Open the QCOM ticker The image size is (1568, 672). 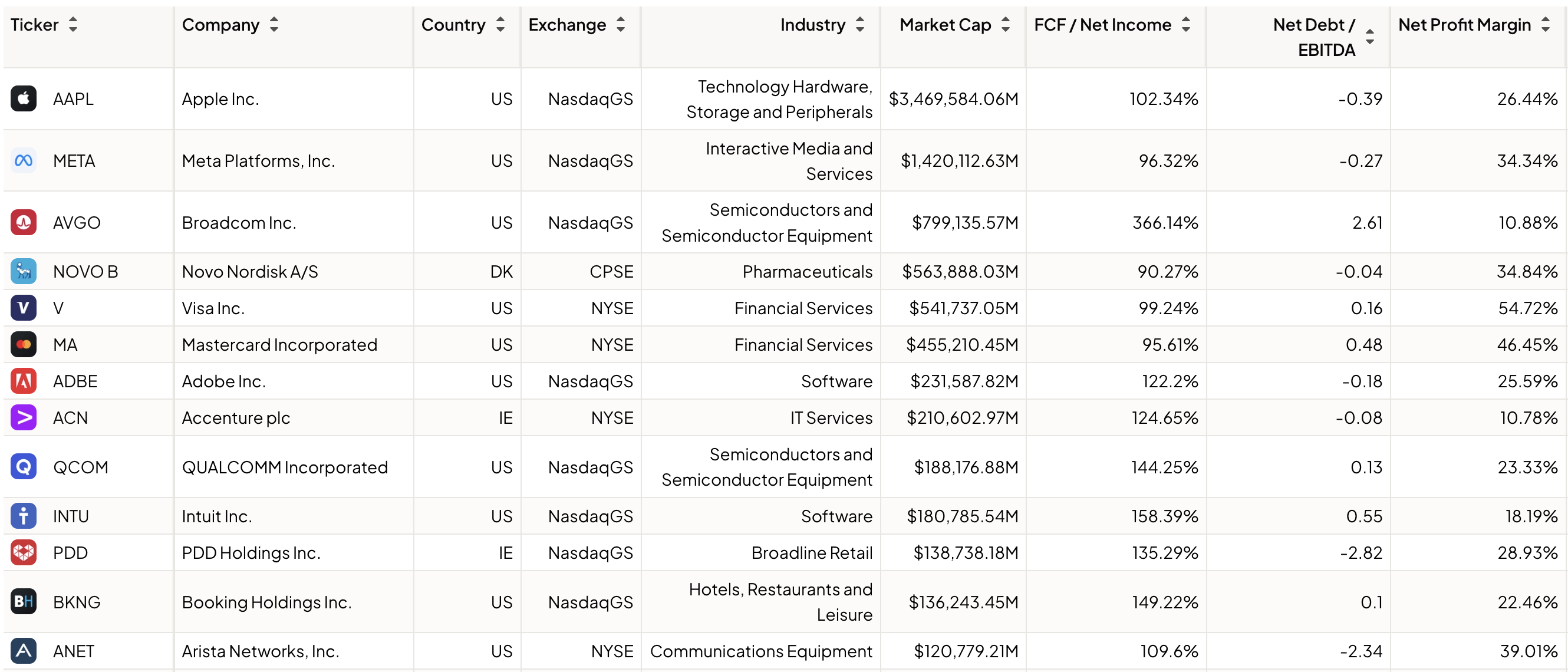[x=80, y=467]
